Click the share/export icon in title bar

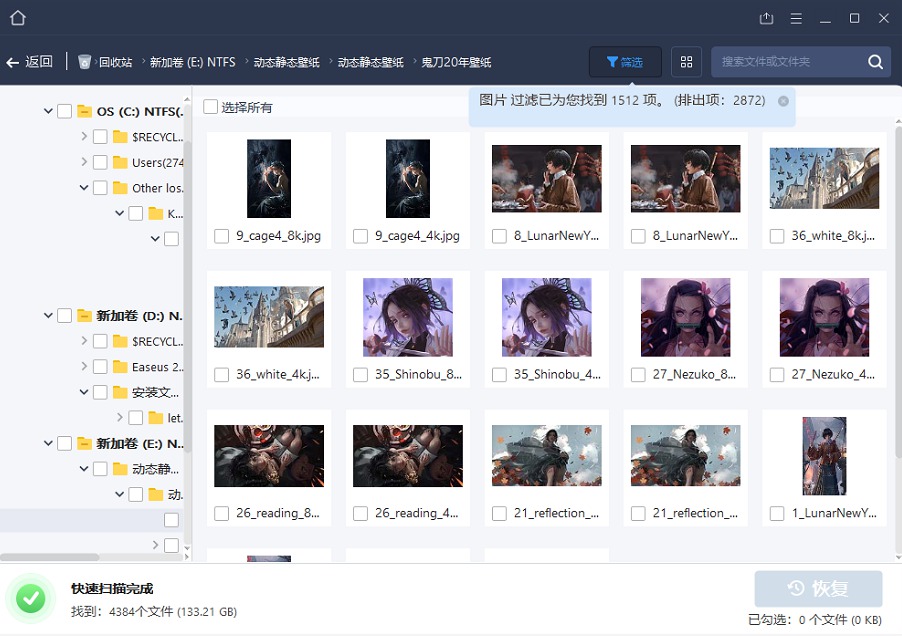click(x=766, y=18)
